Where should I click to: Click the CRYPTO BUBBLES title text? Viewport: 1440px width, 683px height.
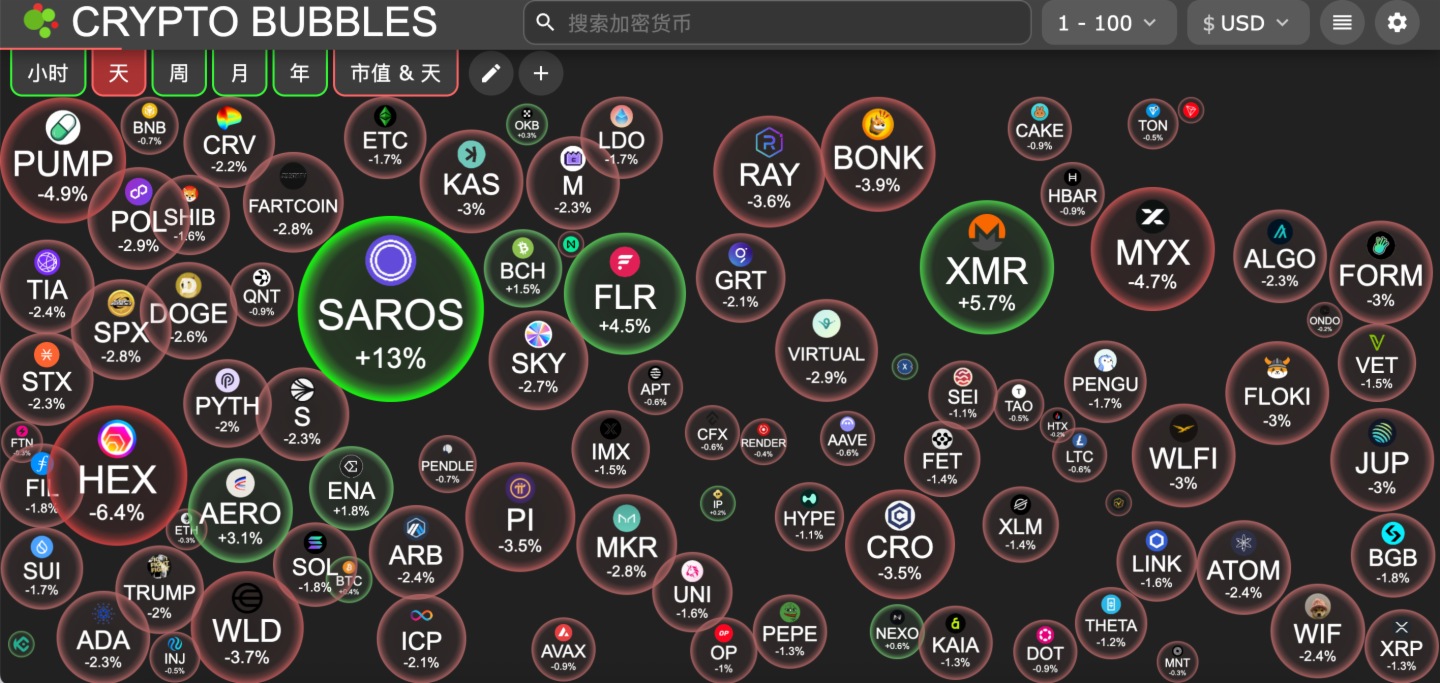click(254, 22)
